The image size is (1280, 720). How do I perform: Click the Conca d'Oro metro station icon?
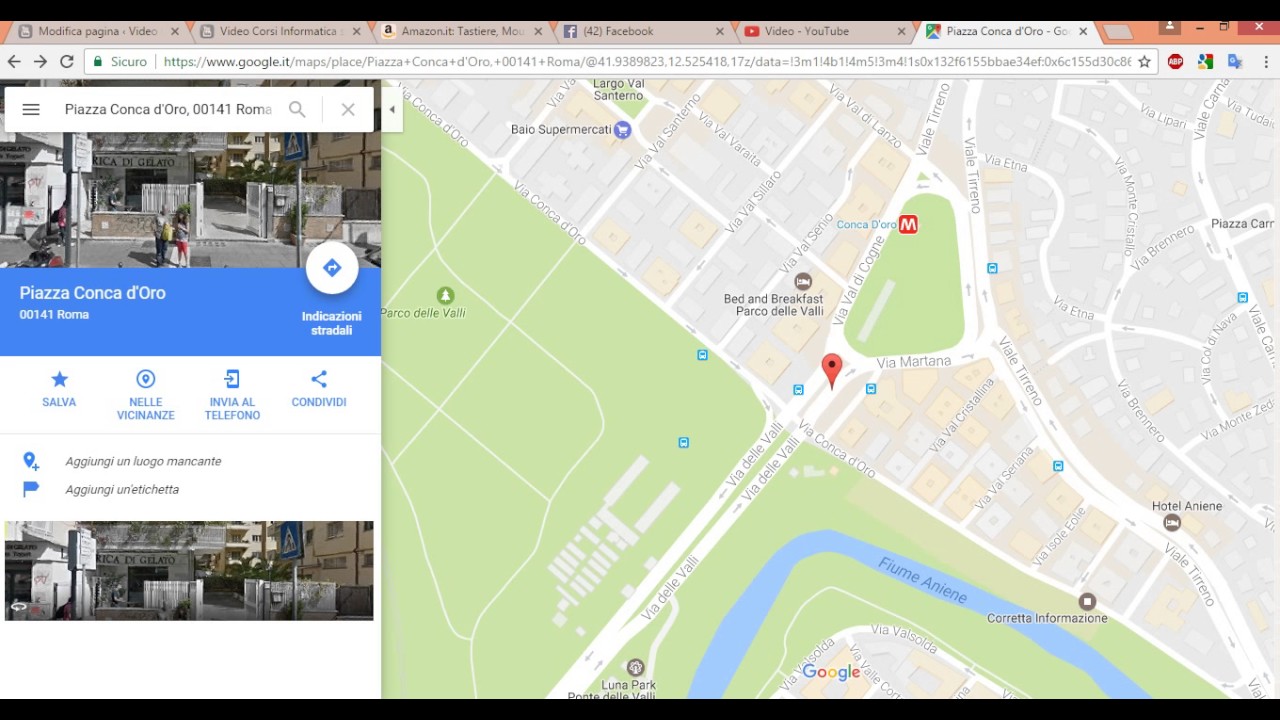click(x=908, y=225)
